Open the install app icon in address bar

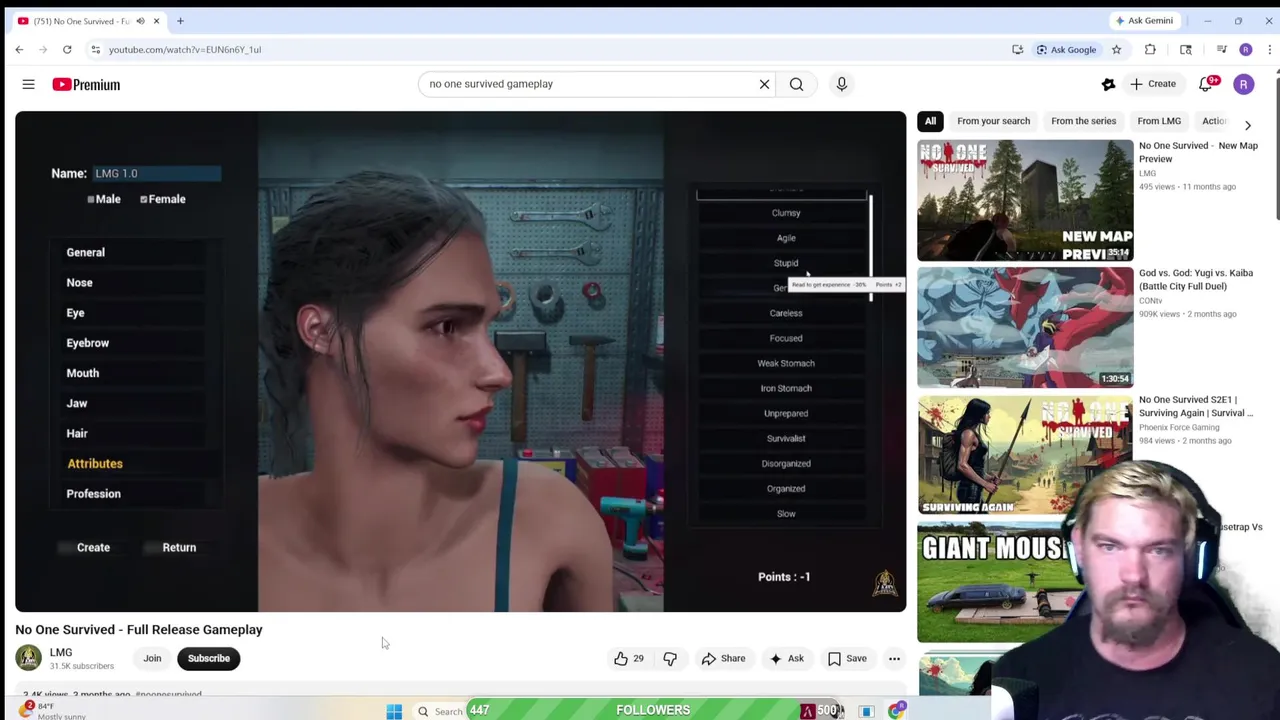pos(1017,49)
